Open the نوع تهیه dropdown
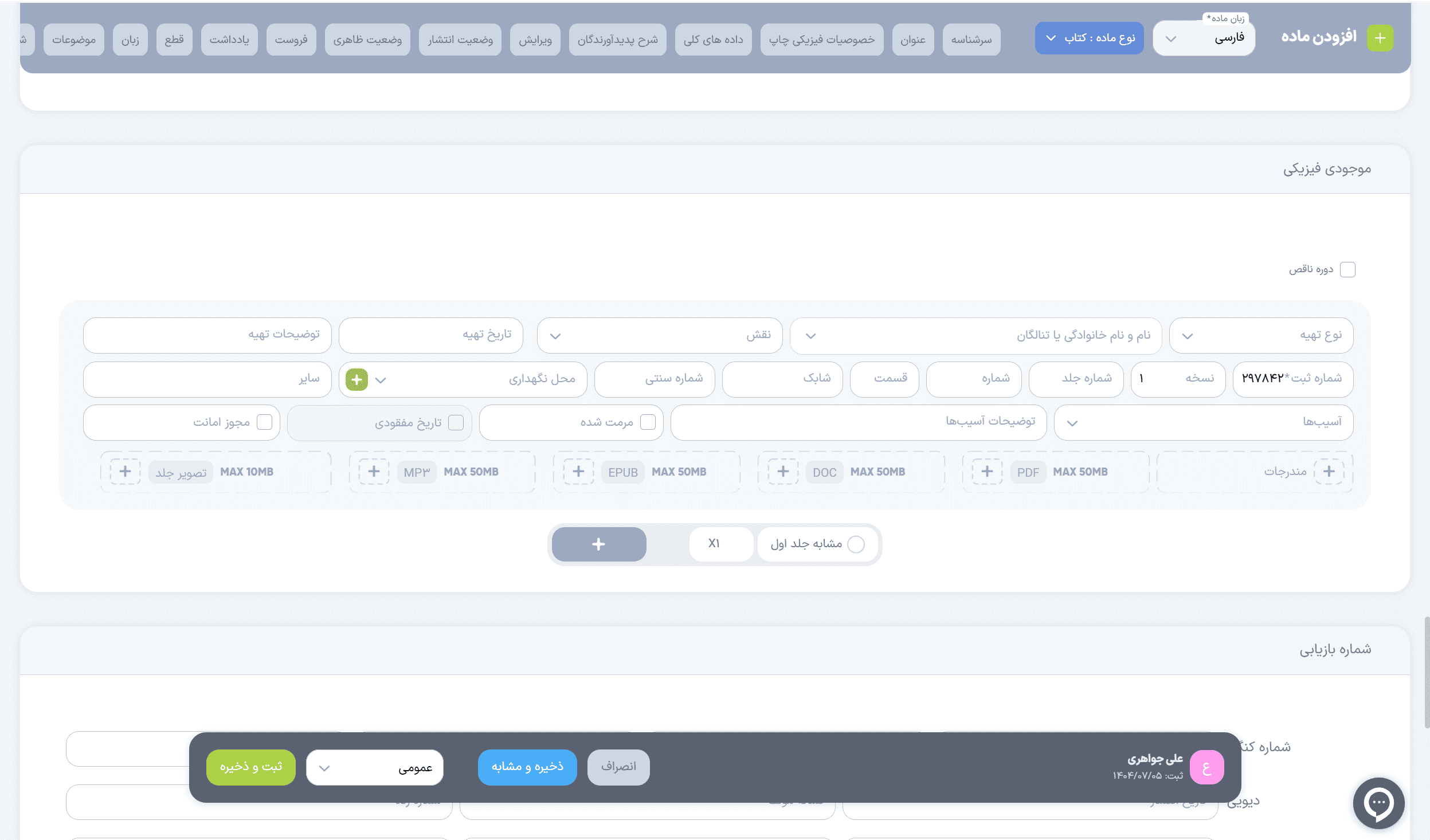This screenshot has height=840, width=1430. (x=1261, y=336)
